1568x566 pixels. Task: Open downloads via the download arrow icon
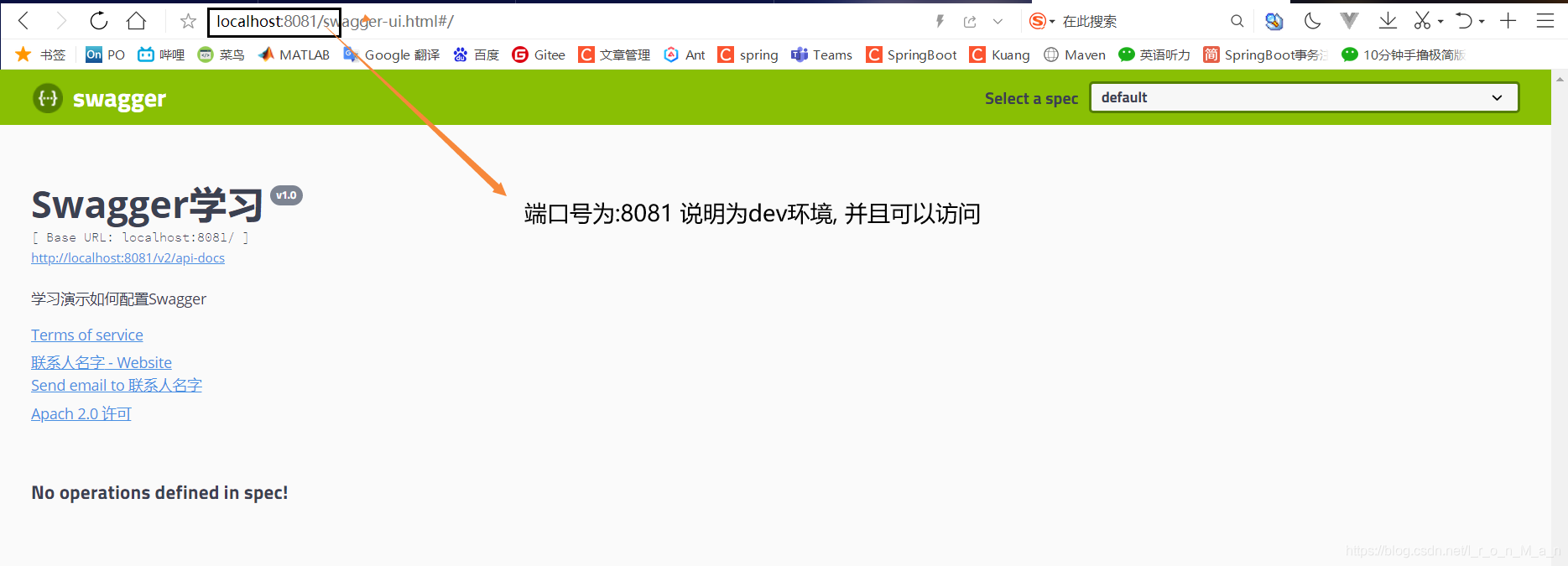1388,21
